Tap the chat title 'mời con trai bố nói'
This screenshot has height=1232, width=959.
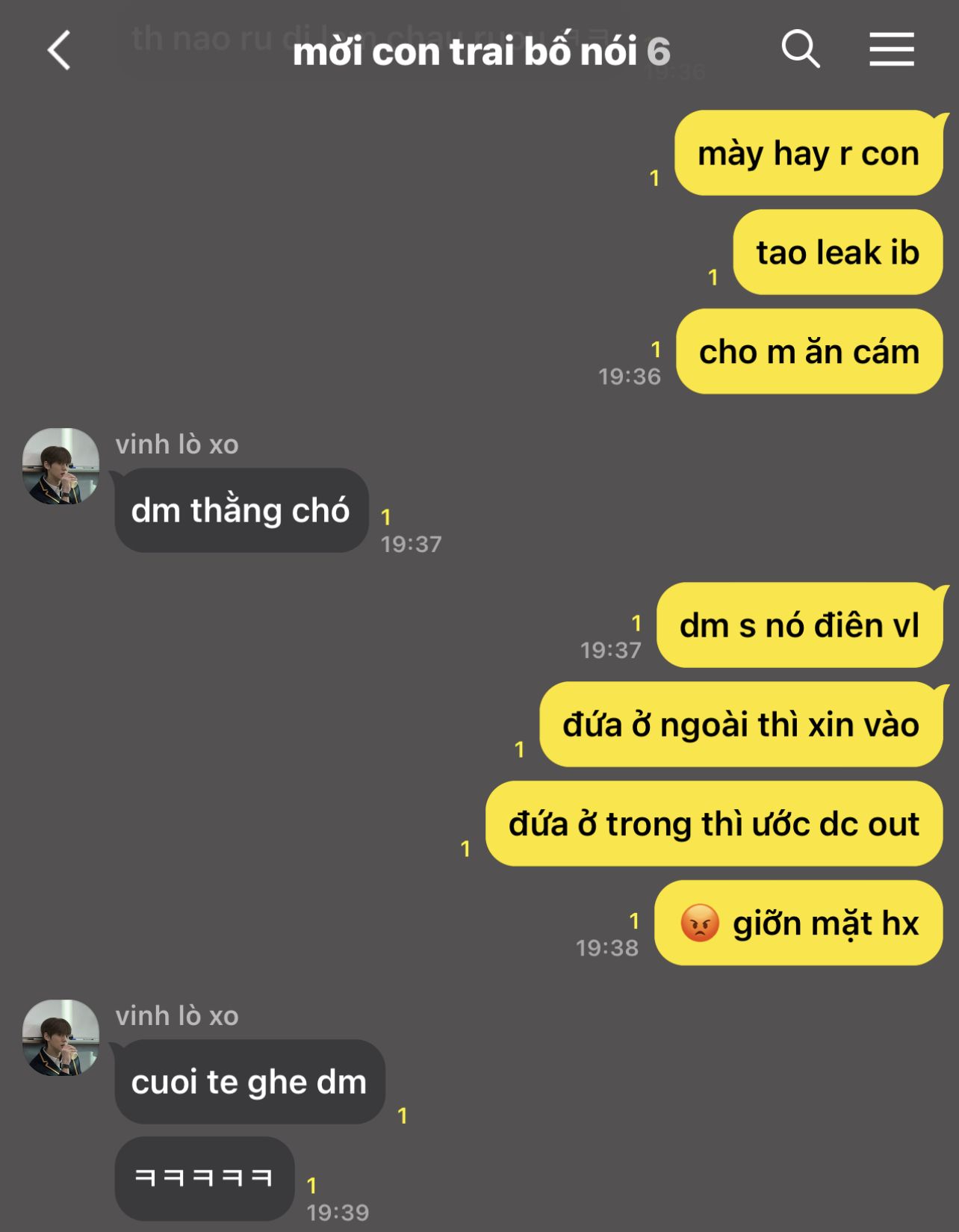point(465,52)
